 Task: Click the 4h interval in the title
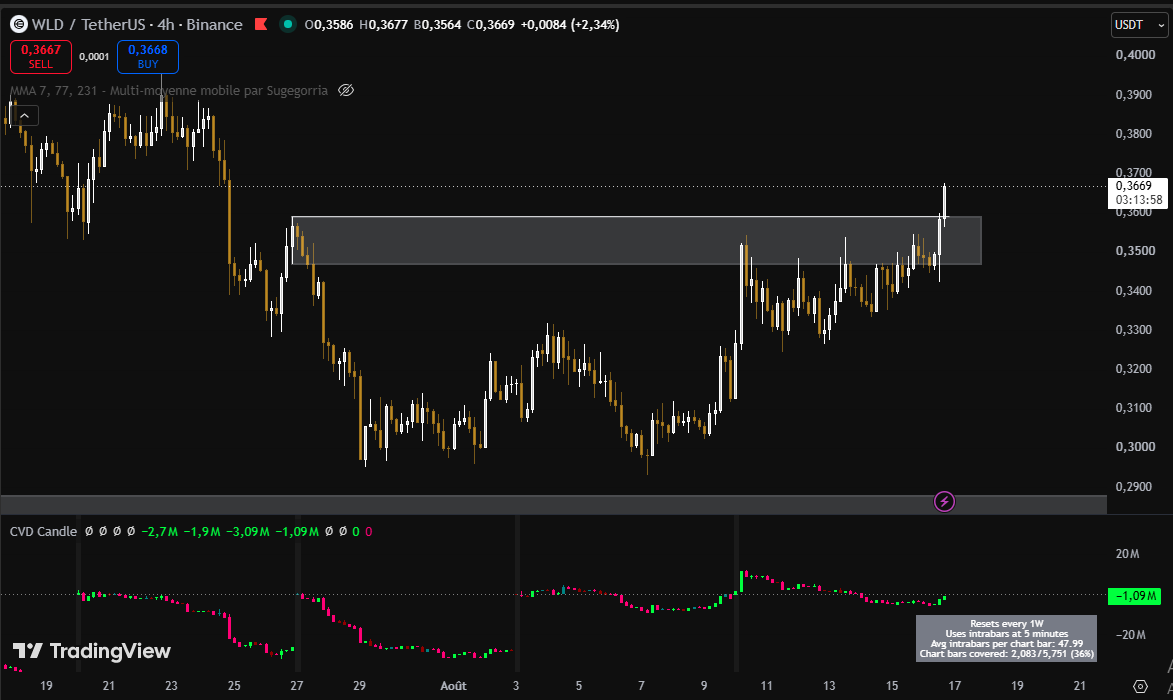(165, 25)
